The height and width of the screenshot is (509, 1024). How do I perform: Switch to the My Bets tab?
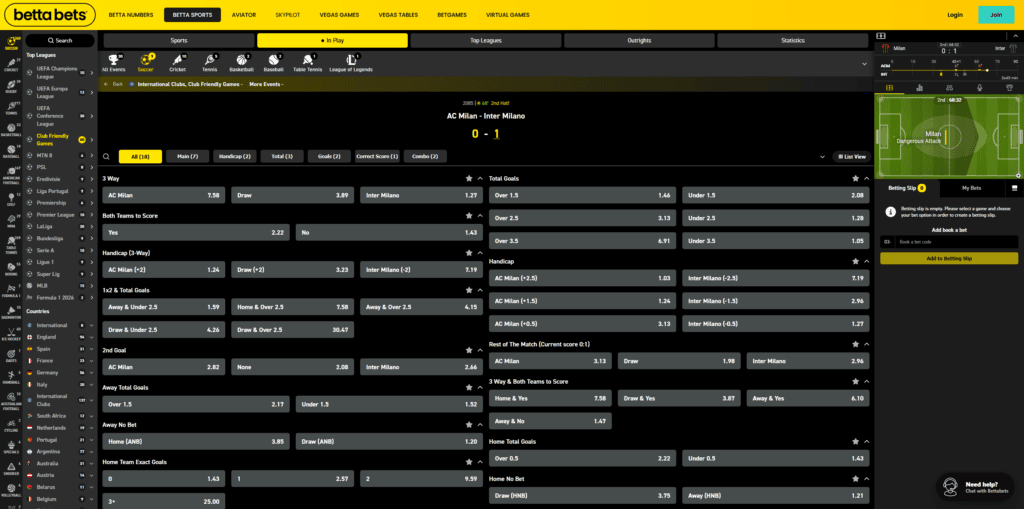click(971, 188)
